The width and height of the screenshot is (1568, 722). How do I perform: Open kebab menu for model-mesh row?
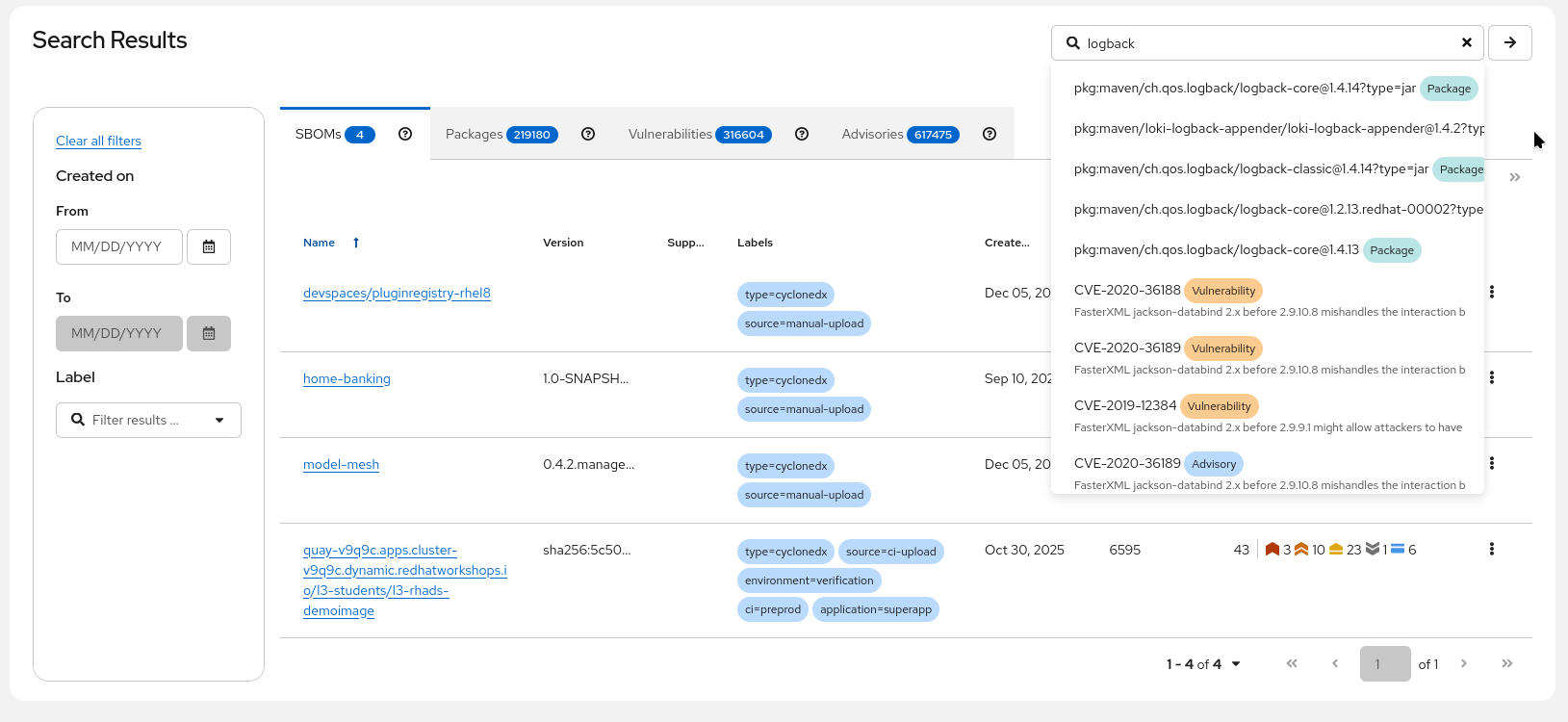pos(1491,463)
